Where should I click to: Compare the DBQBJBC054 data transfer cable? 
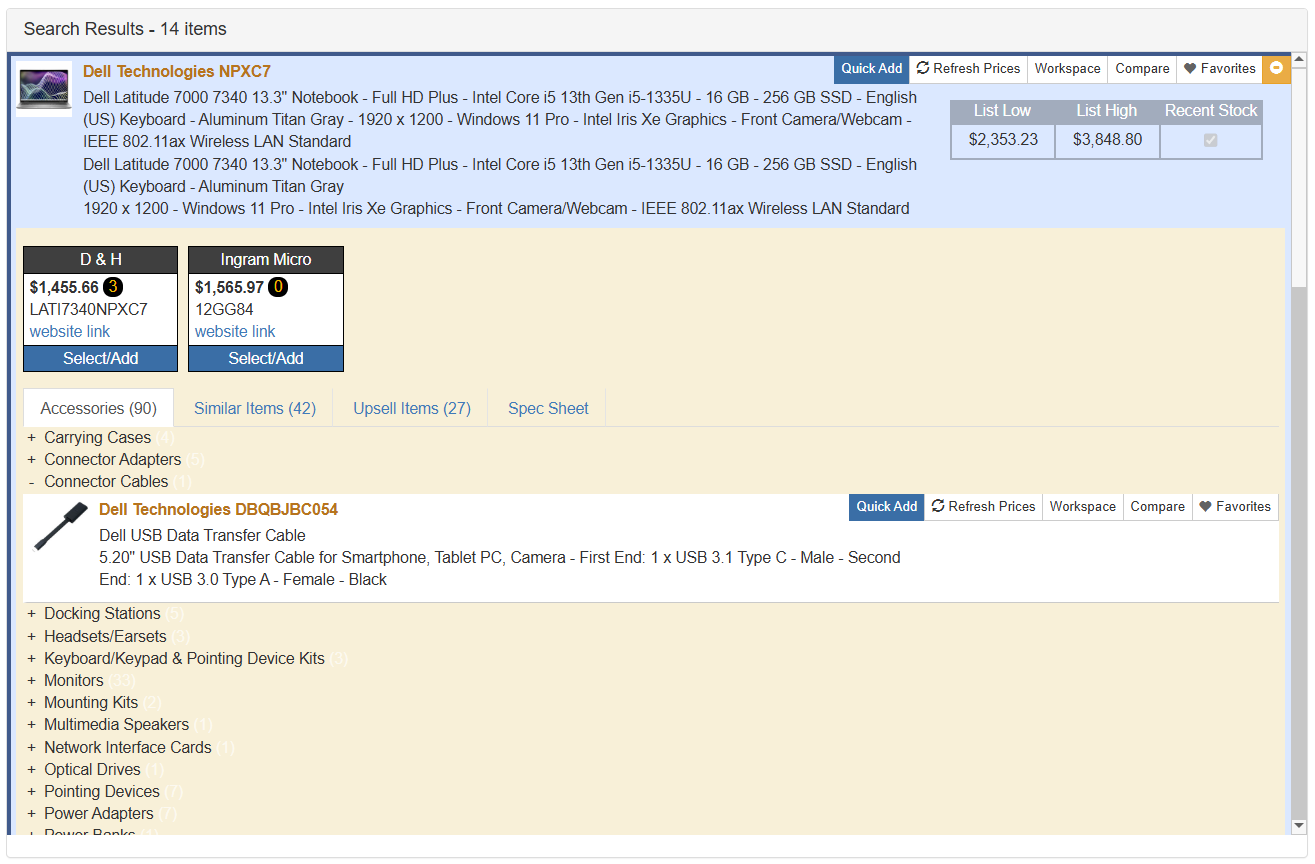(x=1157, y=507)
